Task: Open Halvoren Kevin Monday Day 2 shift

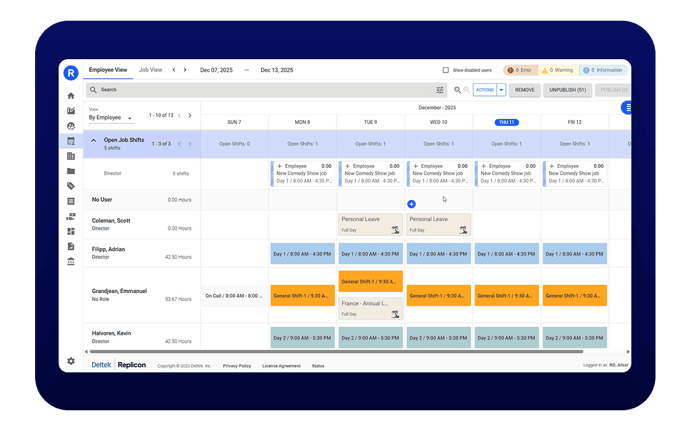Action: (x=302, y=338)
